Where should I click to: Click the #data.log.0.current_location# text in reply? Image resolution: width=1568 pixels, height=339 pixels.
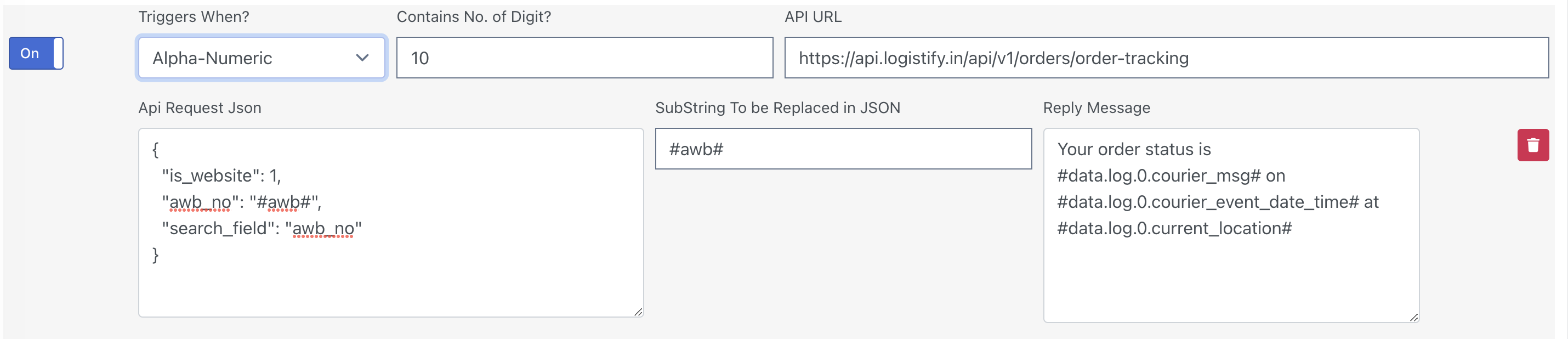1174,228
